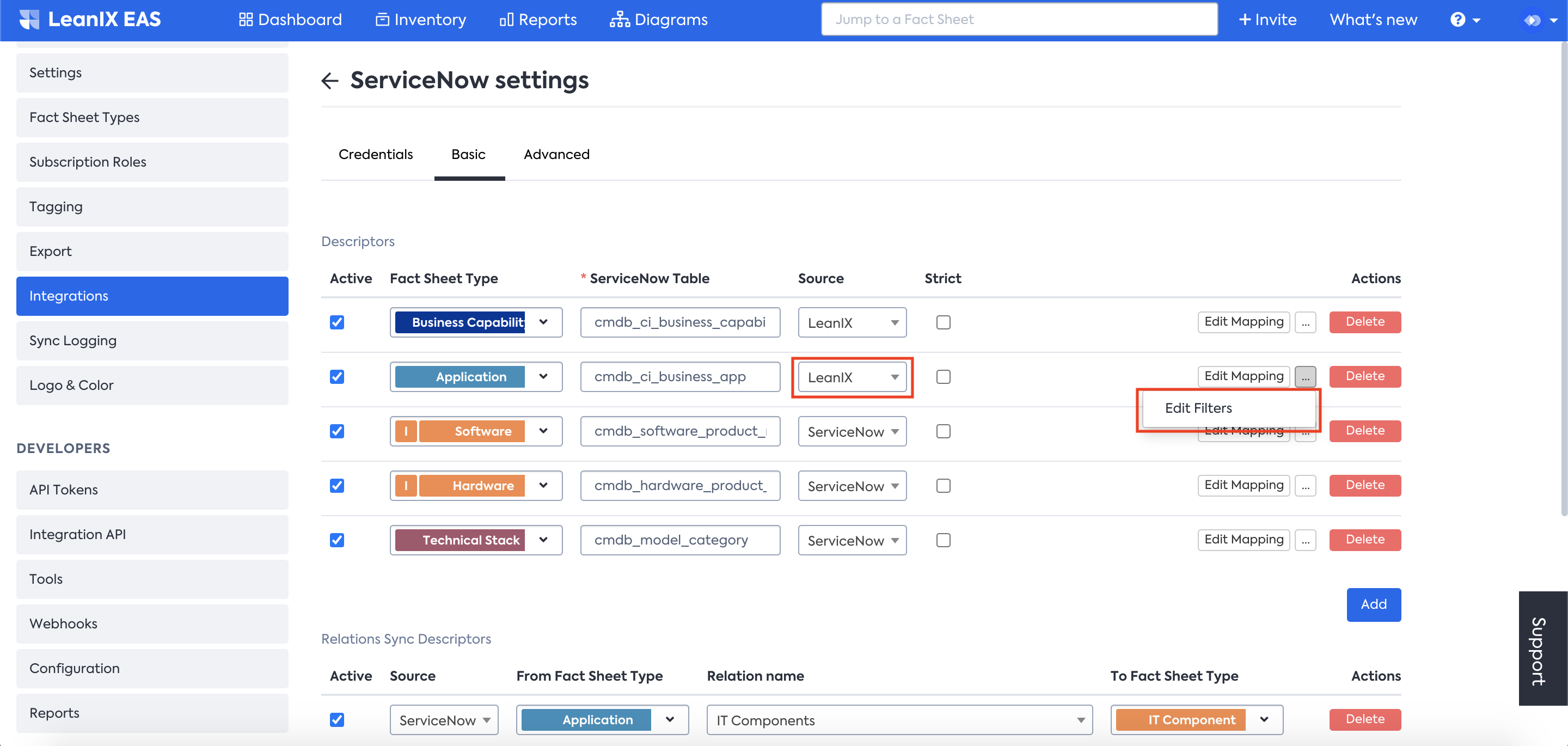Click the Application row ellipsis button
The height and width of the screenshot is (746, 1568).
(x=1306, y=376)
